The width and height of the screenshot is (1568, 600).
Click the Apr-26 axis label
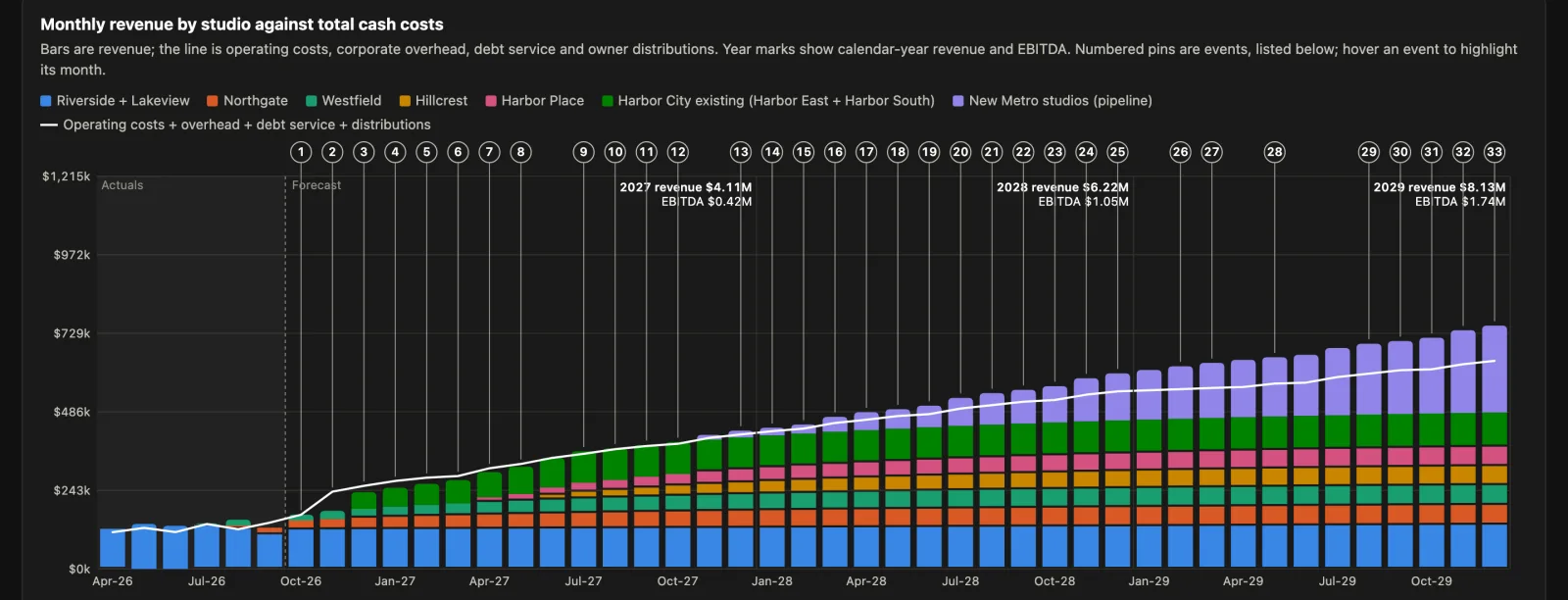tap(113, 581)
